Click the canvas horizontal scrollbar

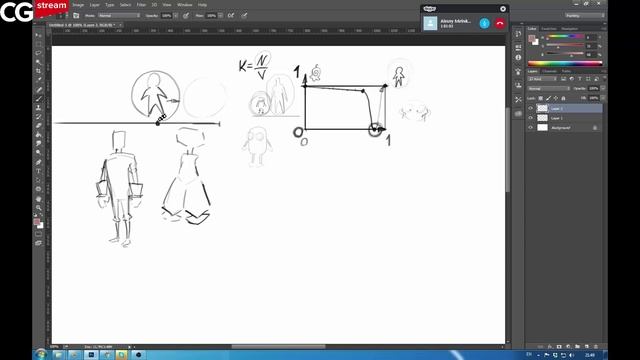pyautogui.click(x=278, y=347)
